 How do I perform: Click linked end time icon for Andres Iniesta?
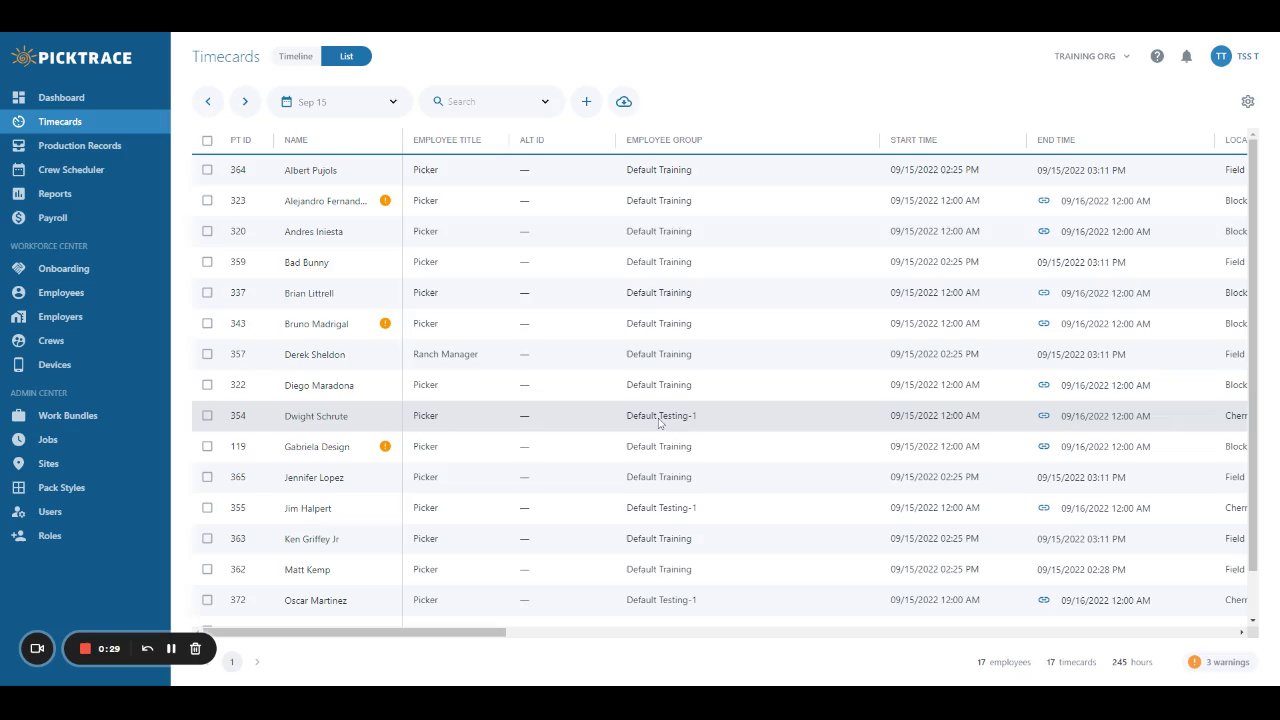pyautogui.click(x=1043, y=231)
